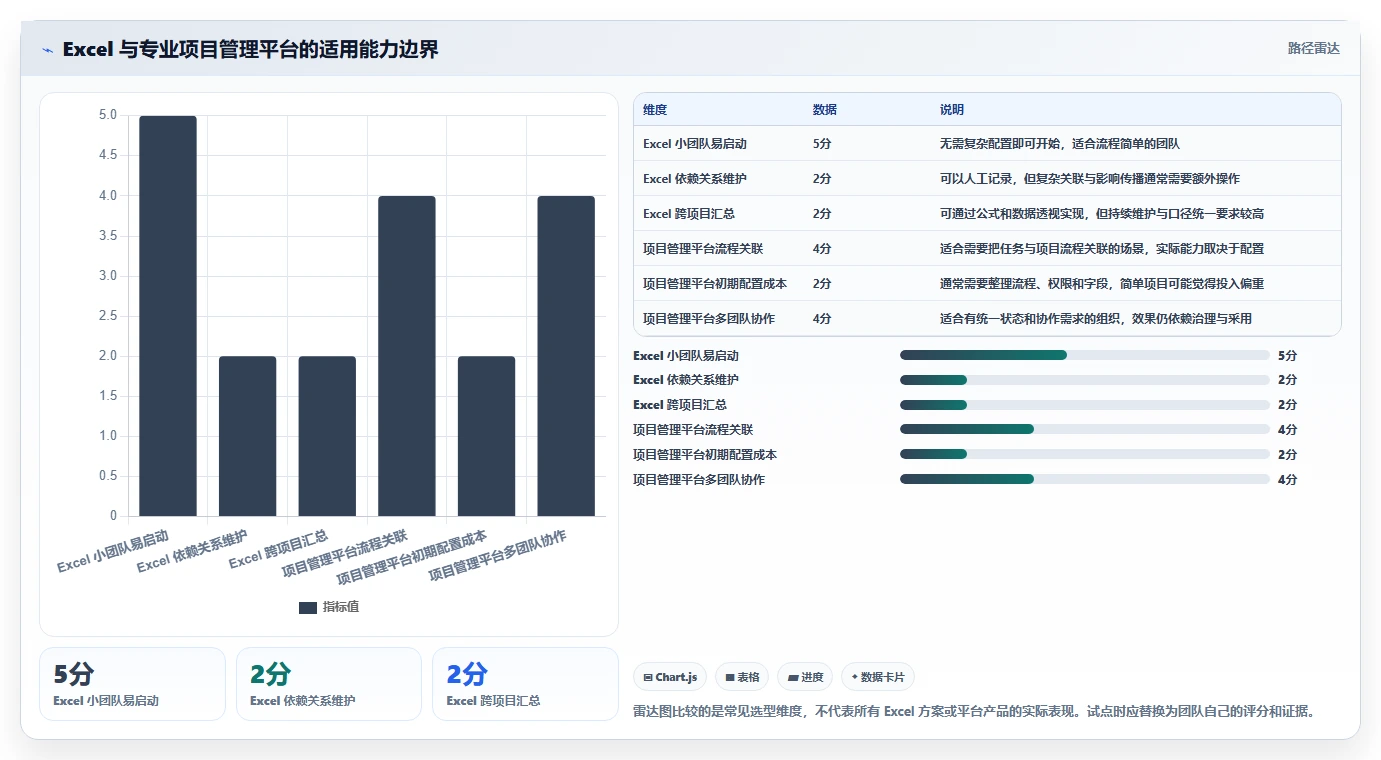Click description 通常需要整理流程、权限和字段

pyautogui.click(x=1102, y=284)
